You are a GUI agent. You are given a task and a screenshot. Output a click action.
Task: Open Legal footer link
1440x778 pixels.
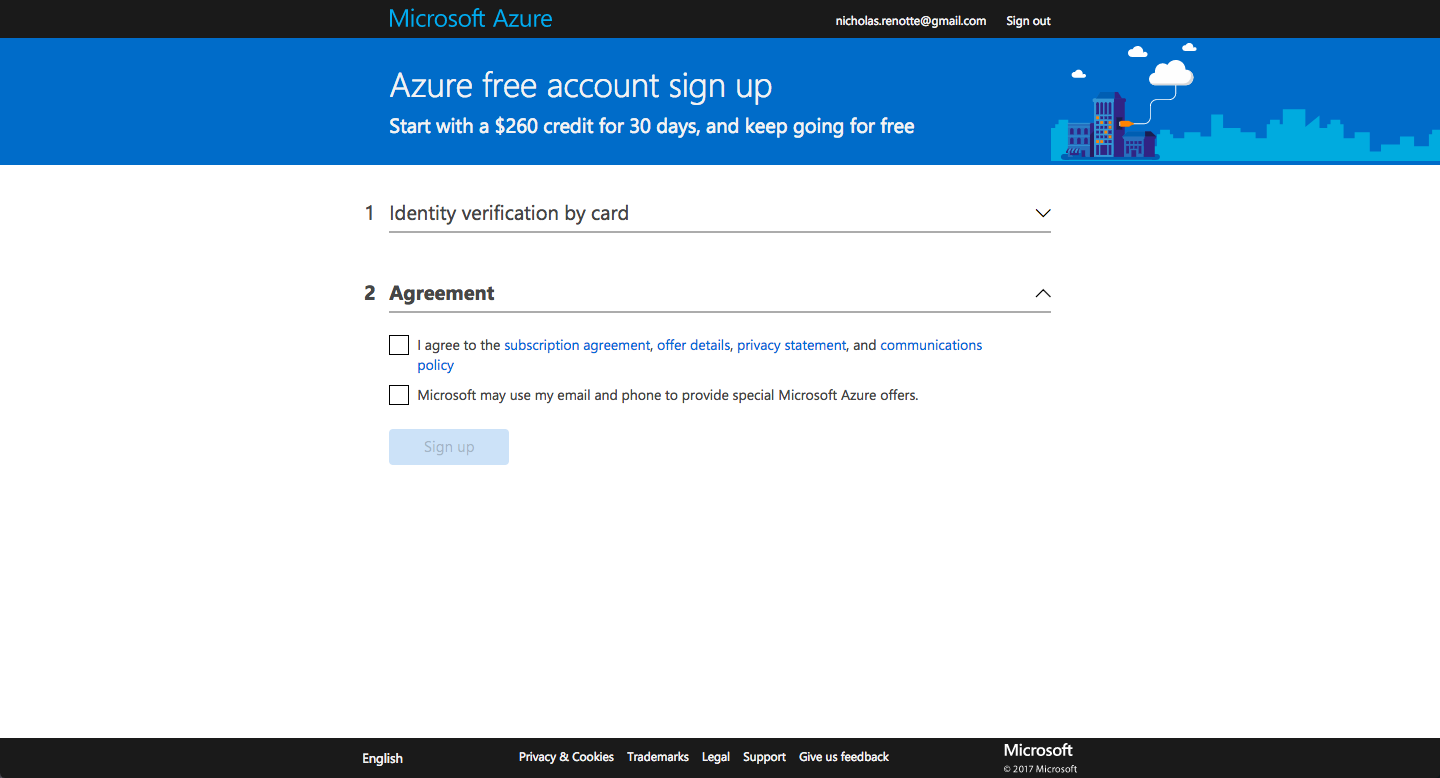click(716, 757)
